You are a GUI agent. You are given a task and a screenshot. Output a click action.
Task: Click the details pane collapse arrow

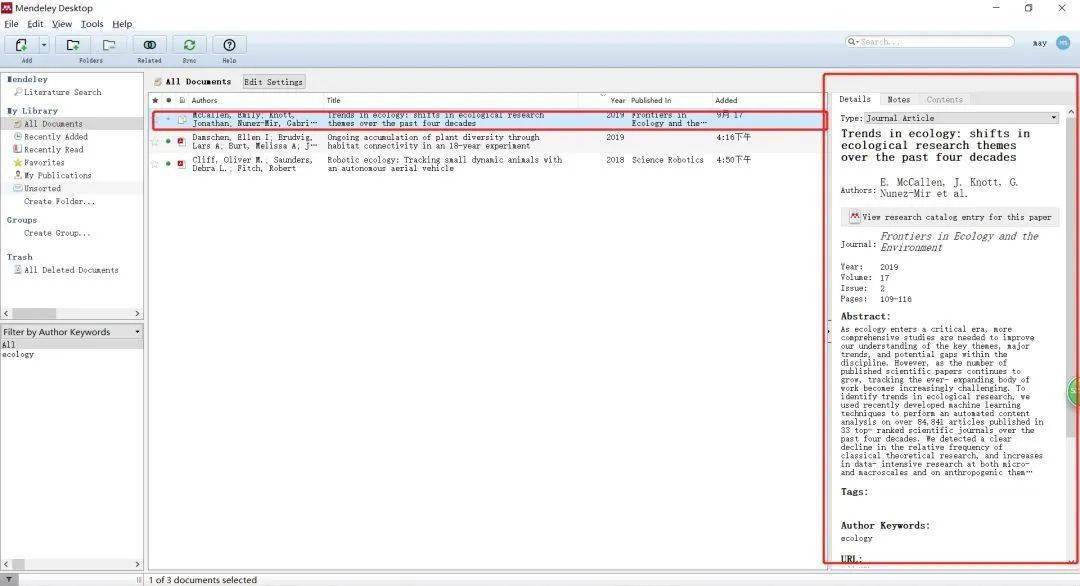point(829,331)
